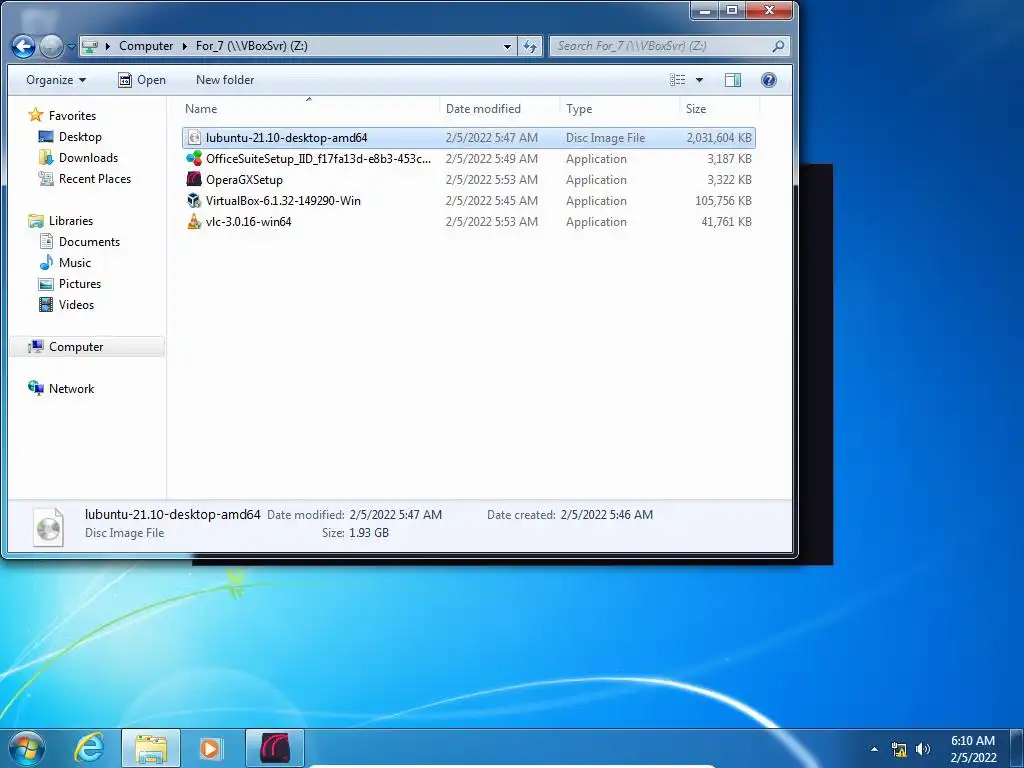The image size is (1024, 768).
Task: Click the lubuntu disc image file icon
Action: click(x=194, y=138)
